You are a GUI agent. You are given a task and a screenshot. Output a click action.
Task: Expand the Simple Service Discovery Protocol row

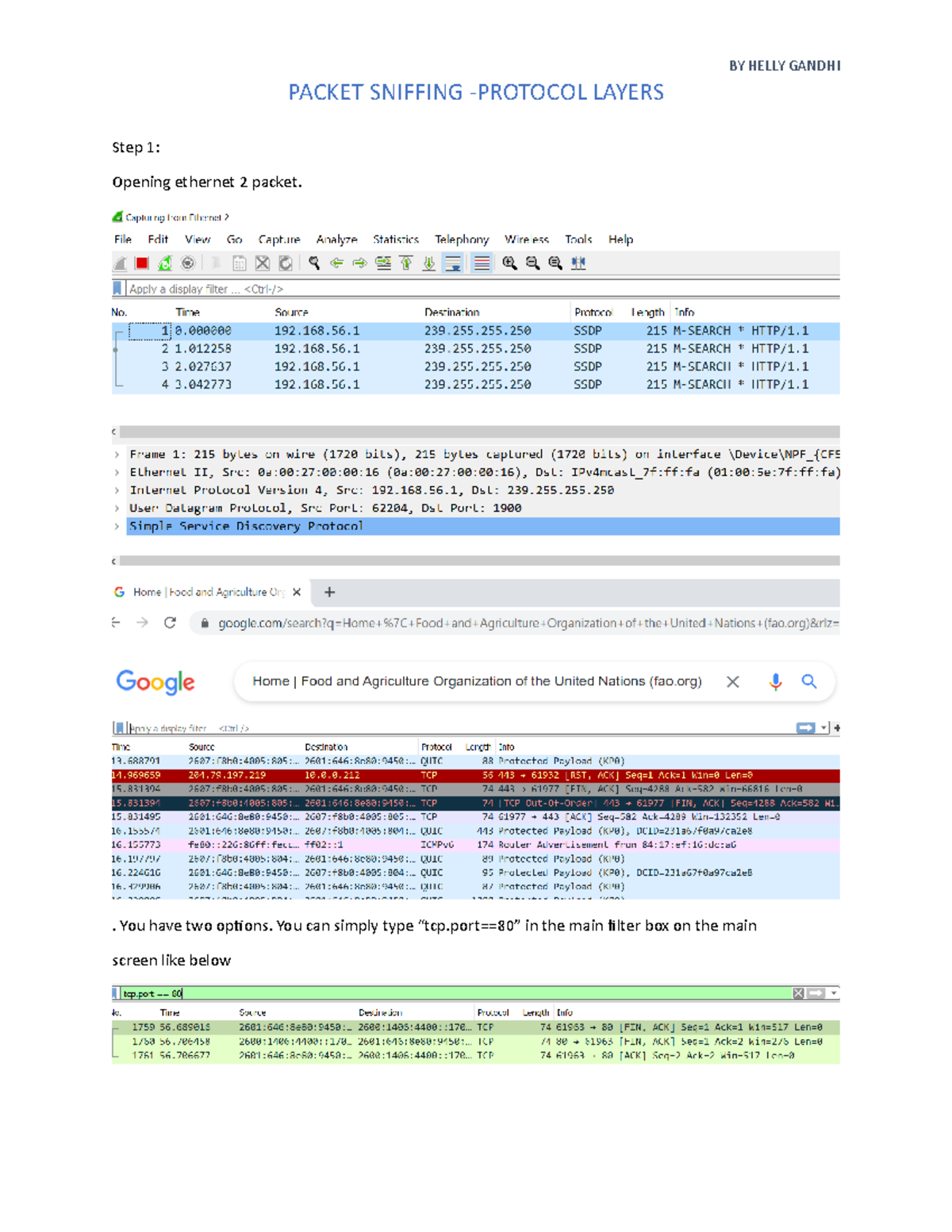coord(117,525)
